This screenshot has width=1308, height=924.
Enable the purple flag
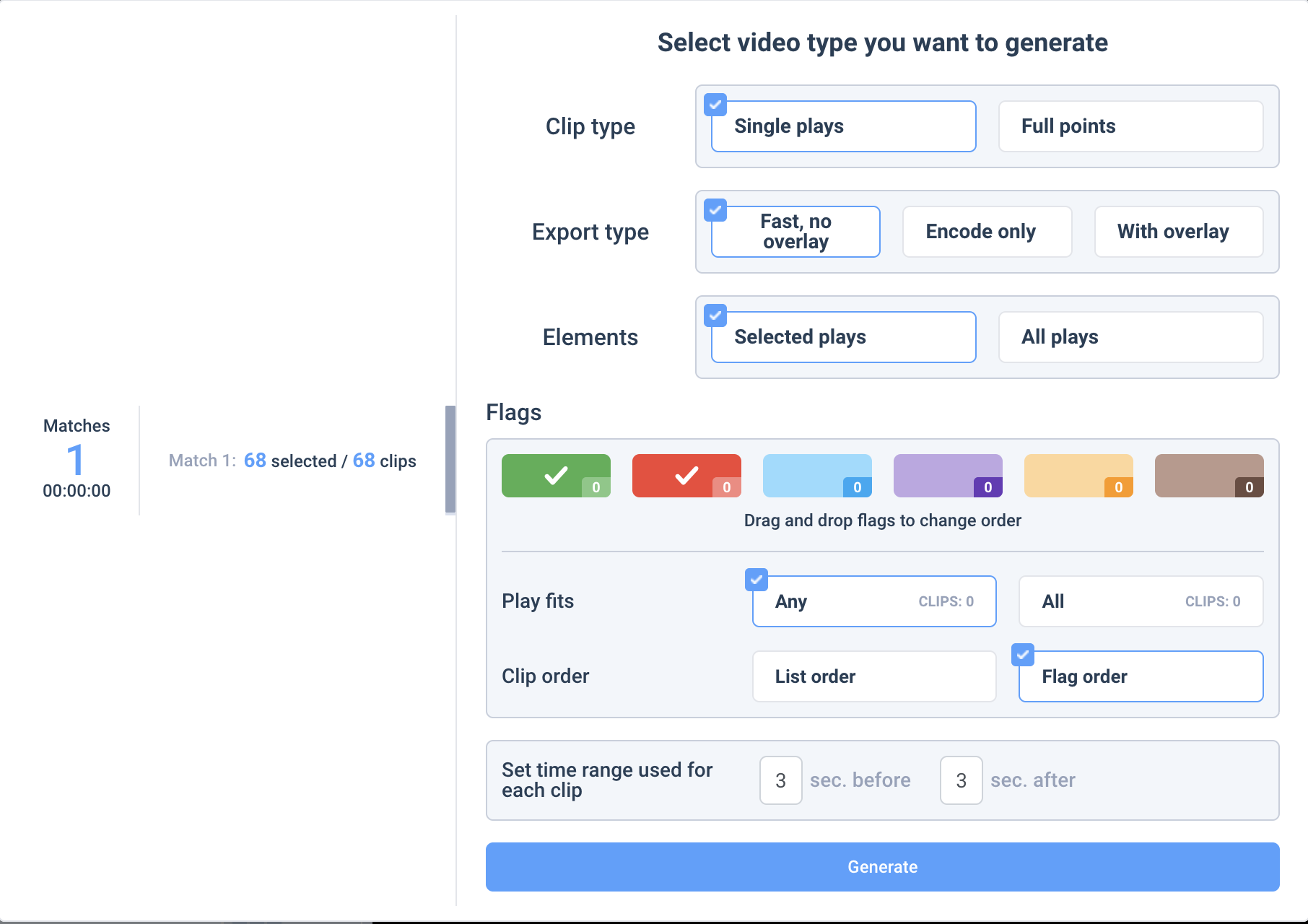(x=947, y=476)
